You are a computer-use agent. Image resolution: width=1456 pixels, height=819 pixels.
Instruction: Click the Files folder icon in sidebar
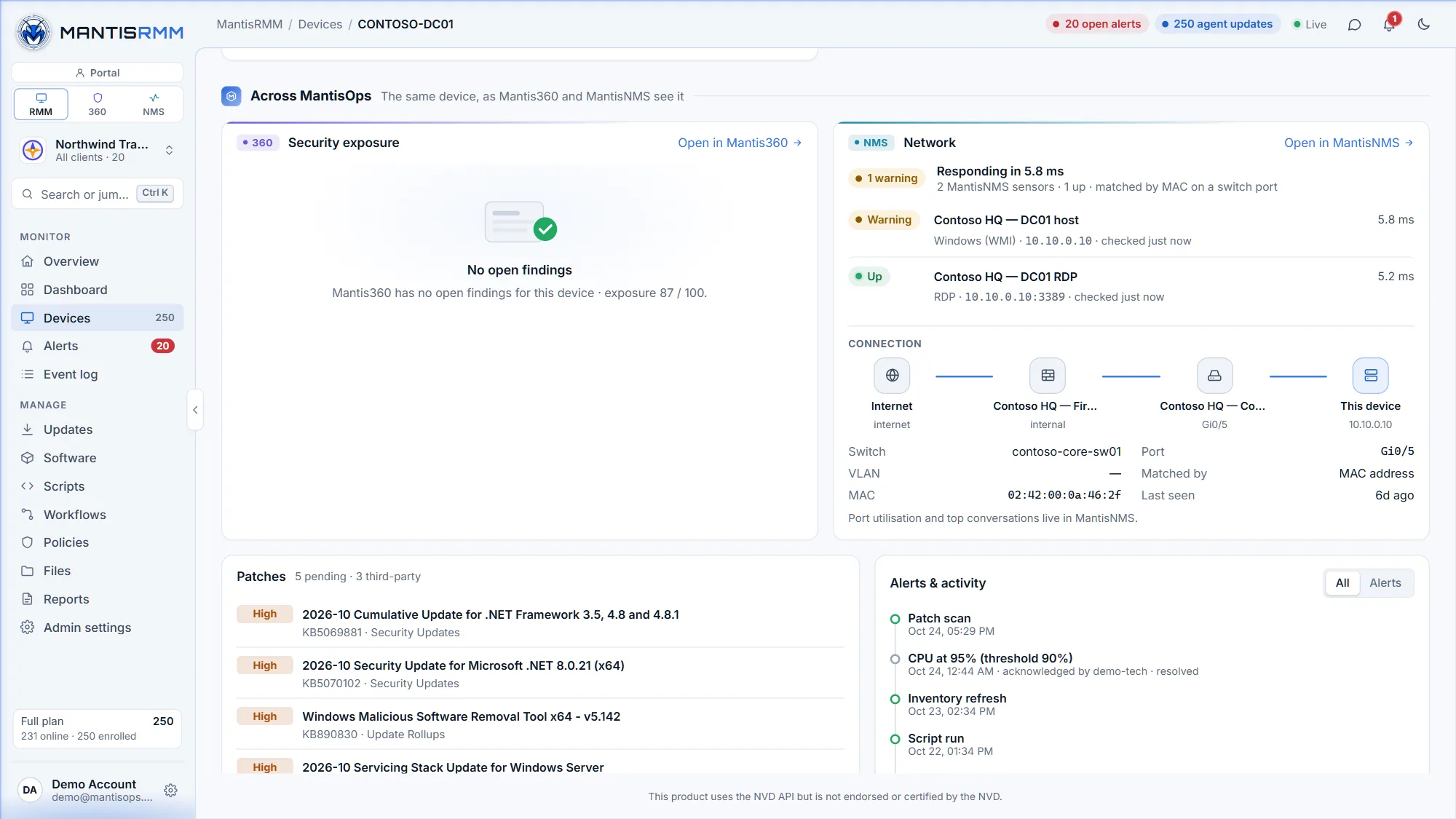pyautogui.click(x=28, y=571)
